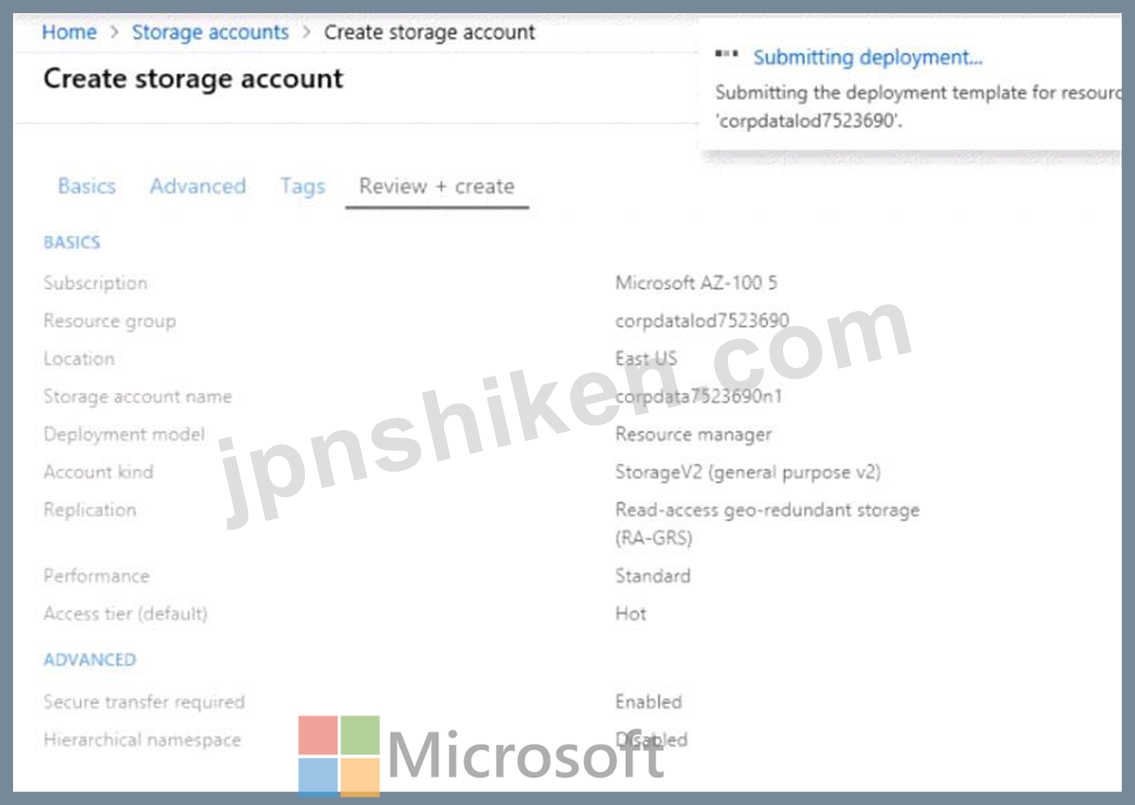Select the Hot access tier value

coord(630,614)
